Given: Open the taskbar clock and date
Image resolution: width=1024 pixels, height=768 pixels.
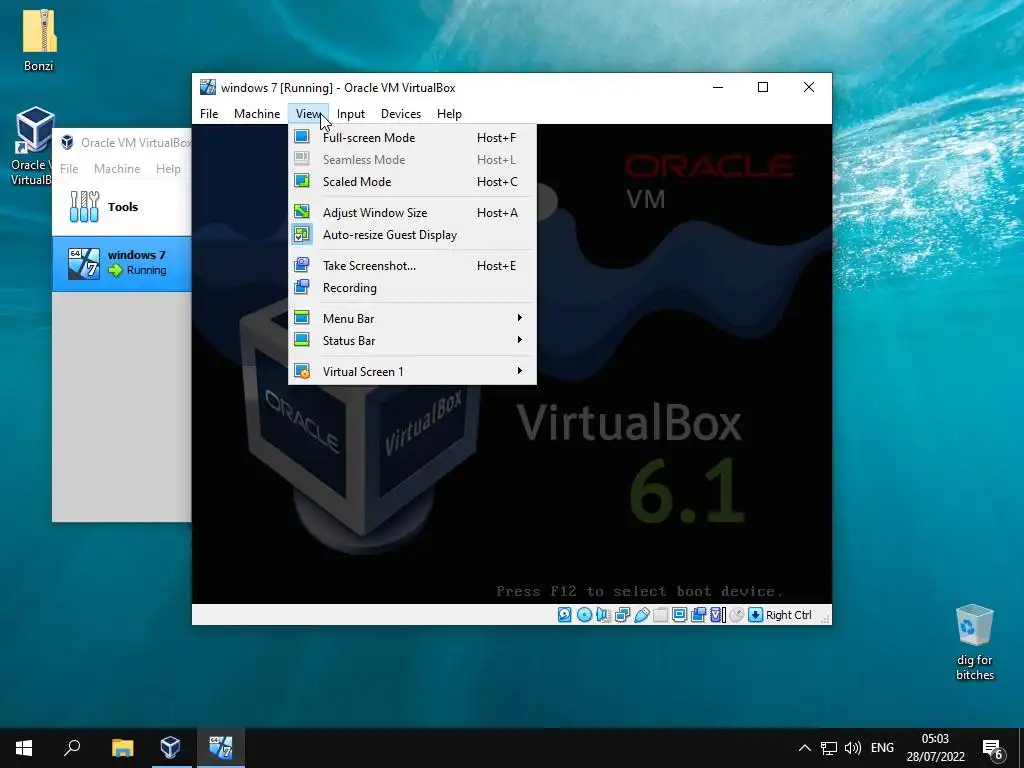Looking at the screenshot, I should [935, 748].
